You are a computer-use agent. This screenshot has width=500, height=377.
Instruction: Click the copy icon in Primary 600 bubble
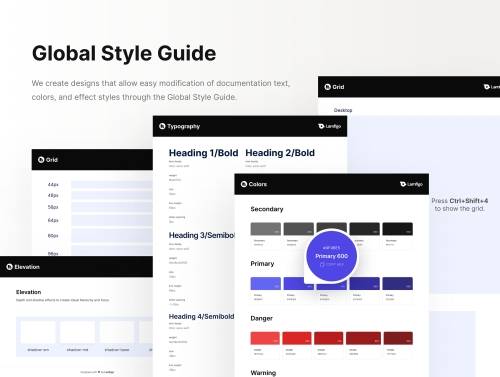tap(322, 265)
